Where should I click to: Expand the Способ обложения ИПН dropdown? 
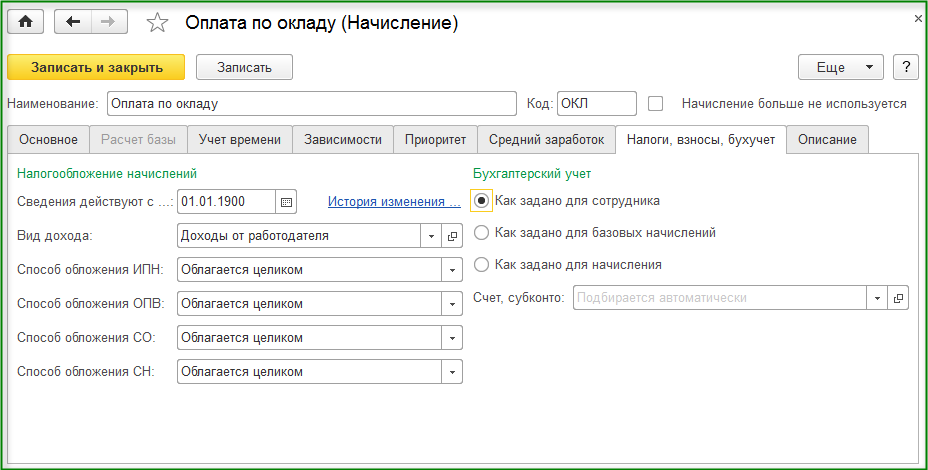(452, 270)
